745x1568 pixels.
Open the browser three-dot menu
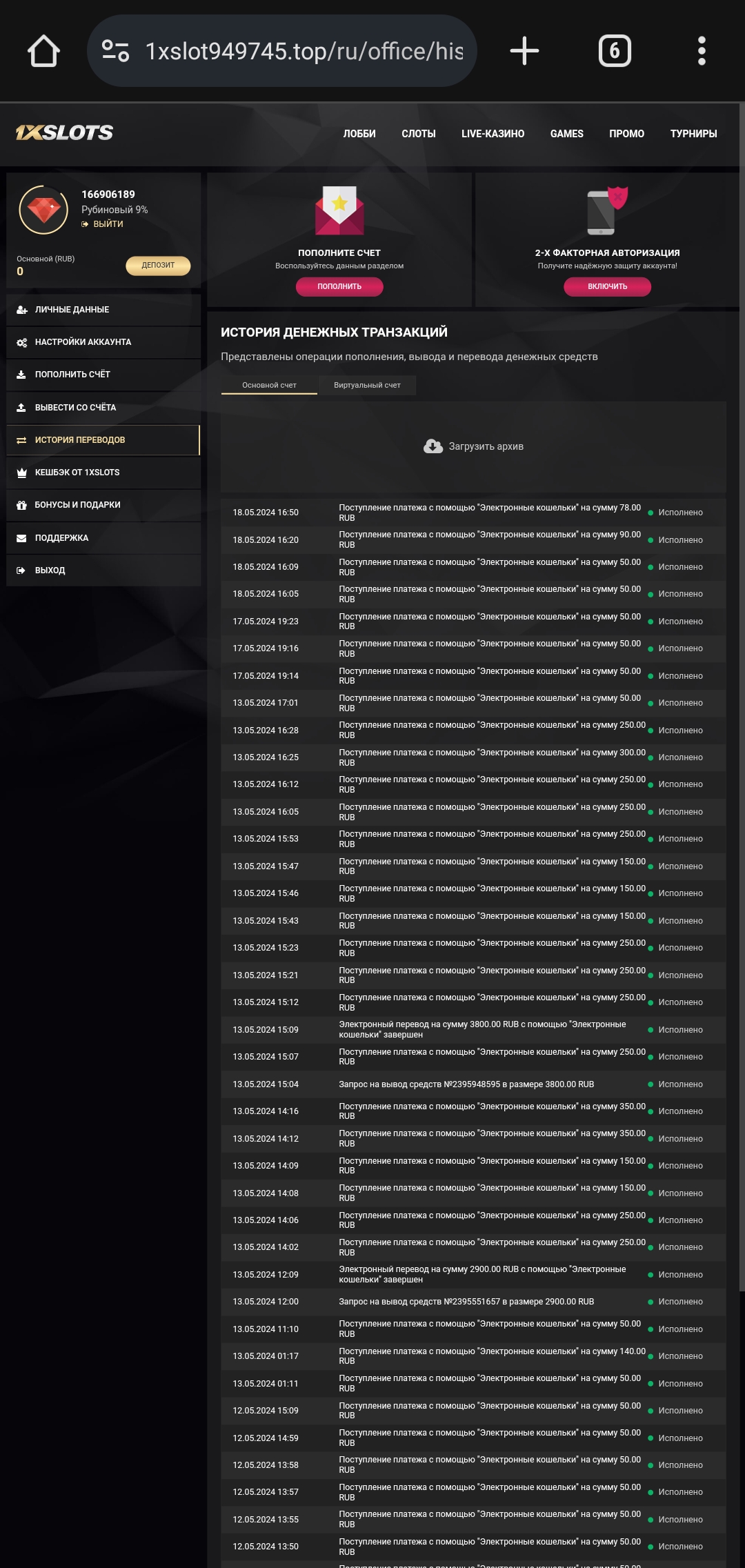tap(702, 51)
